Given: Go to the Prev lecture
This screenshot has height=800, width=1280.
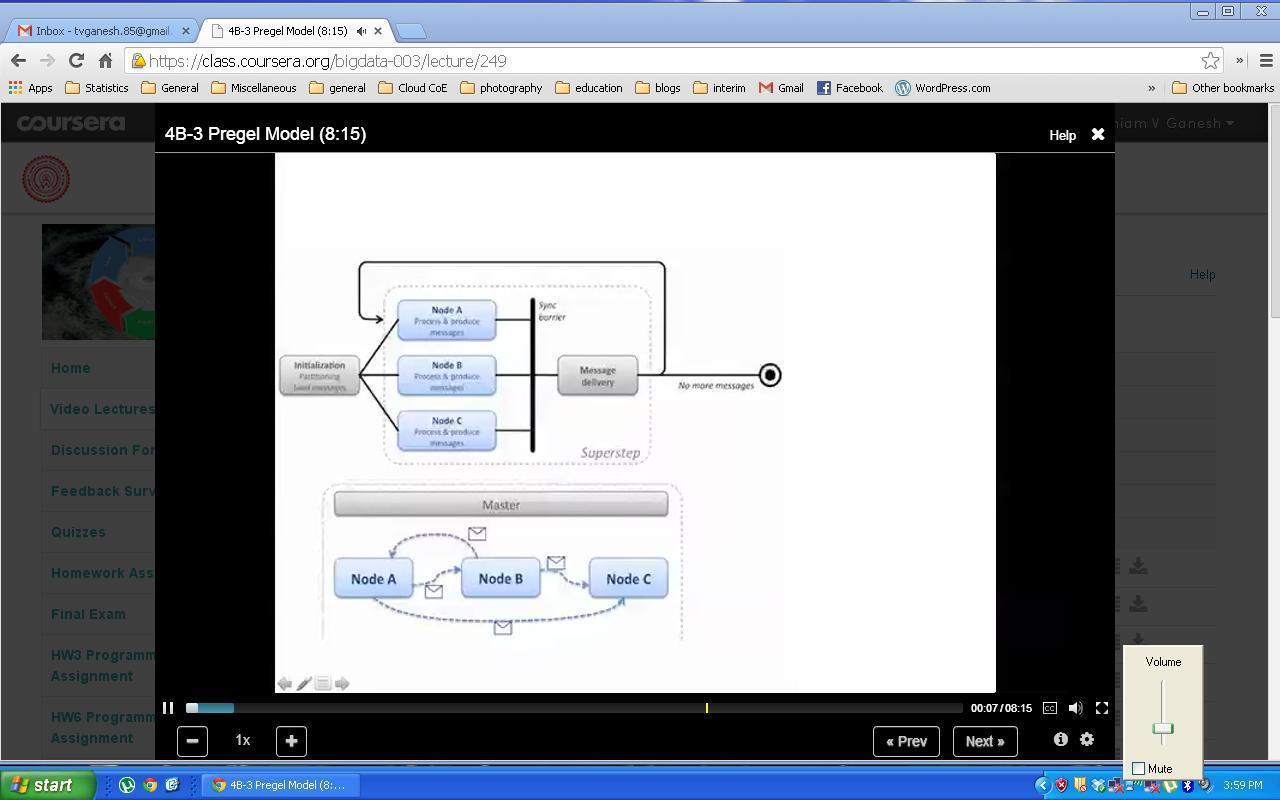Looking at the screenshot, I should (x=906, y=741).
